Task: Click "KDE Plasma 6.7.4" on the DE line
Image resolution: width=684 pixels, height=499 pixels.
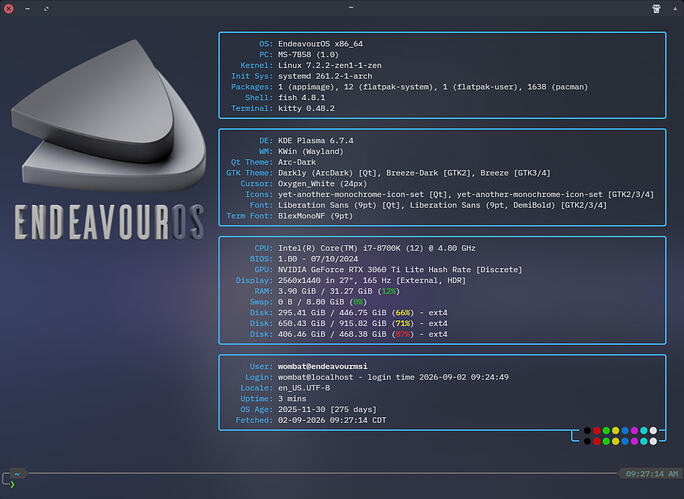Action: click(315, 140)
